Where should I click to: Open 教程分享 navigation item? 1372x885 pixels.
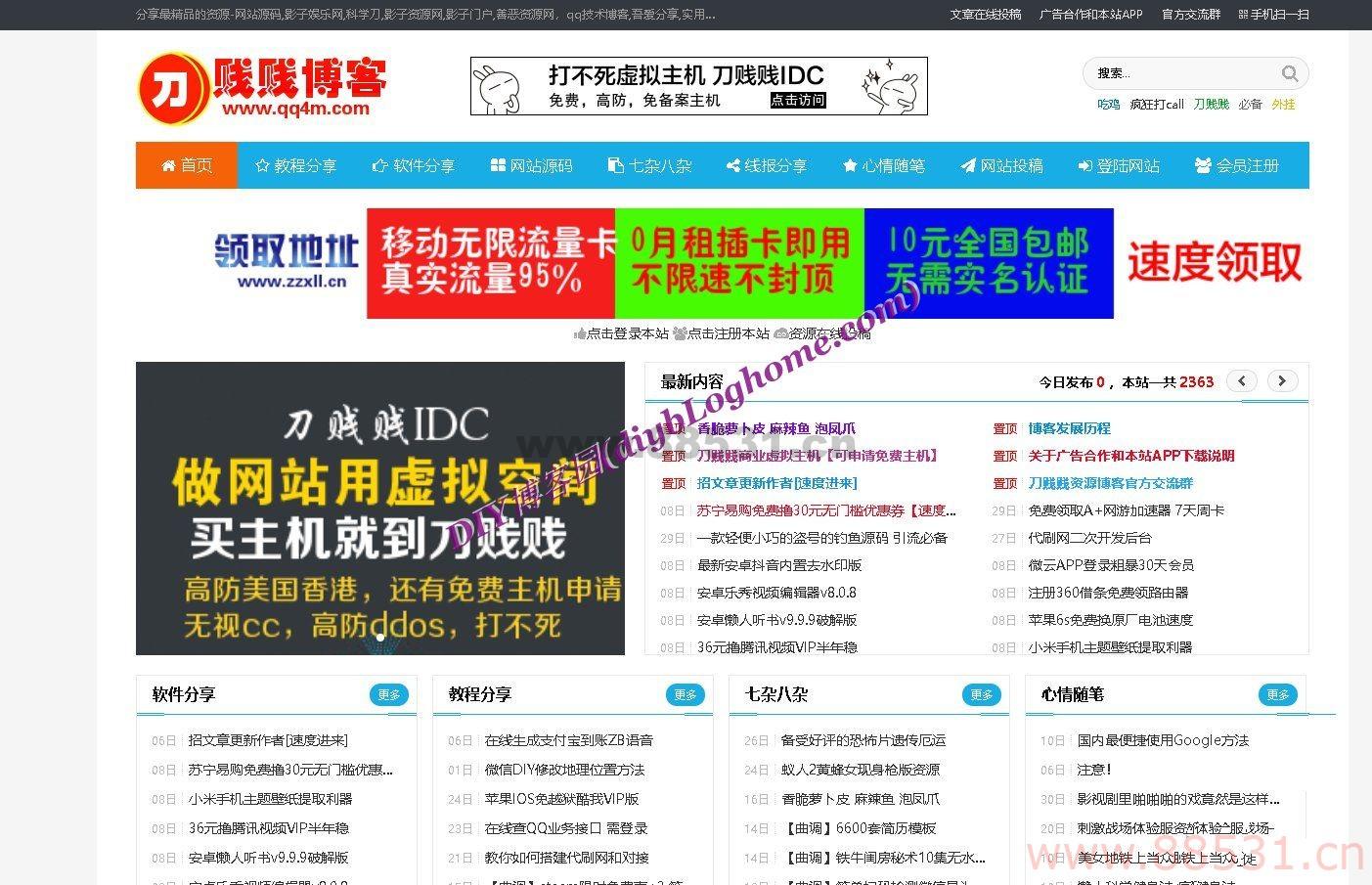tap(295, 165)
